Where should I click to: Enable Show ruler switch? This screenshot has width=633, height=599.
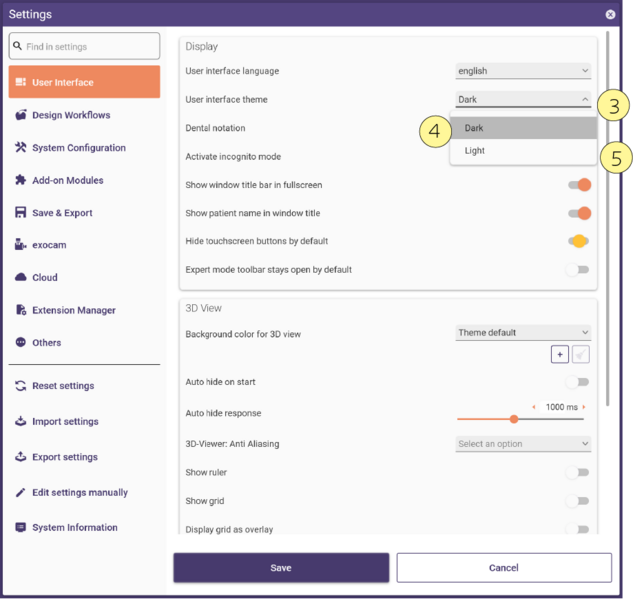(577, 472)
